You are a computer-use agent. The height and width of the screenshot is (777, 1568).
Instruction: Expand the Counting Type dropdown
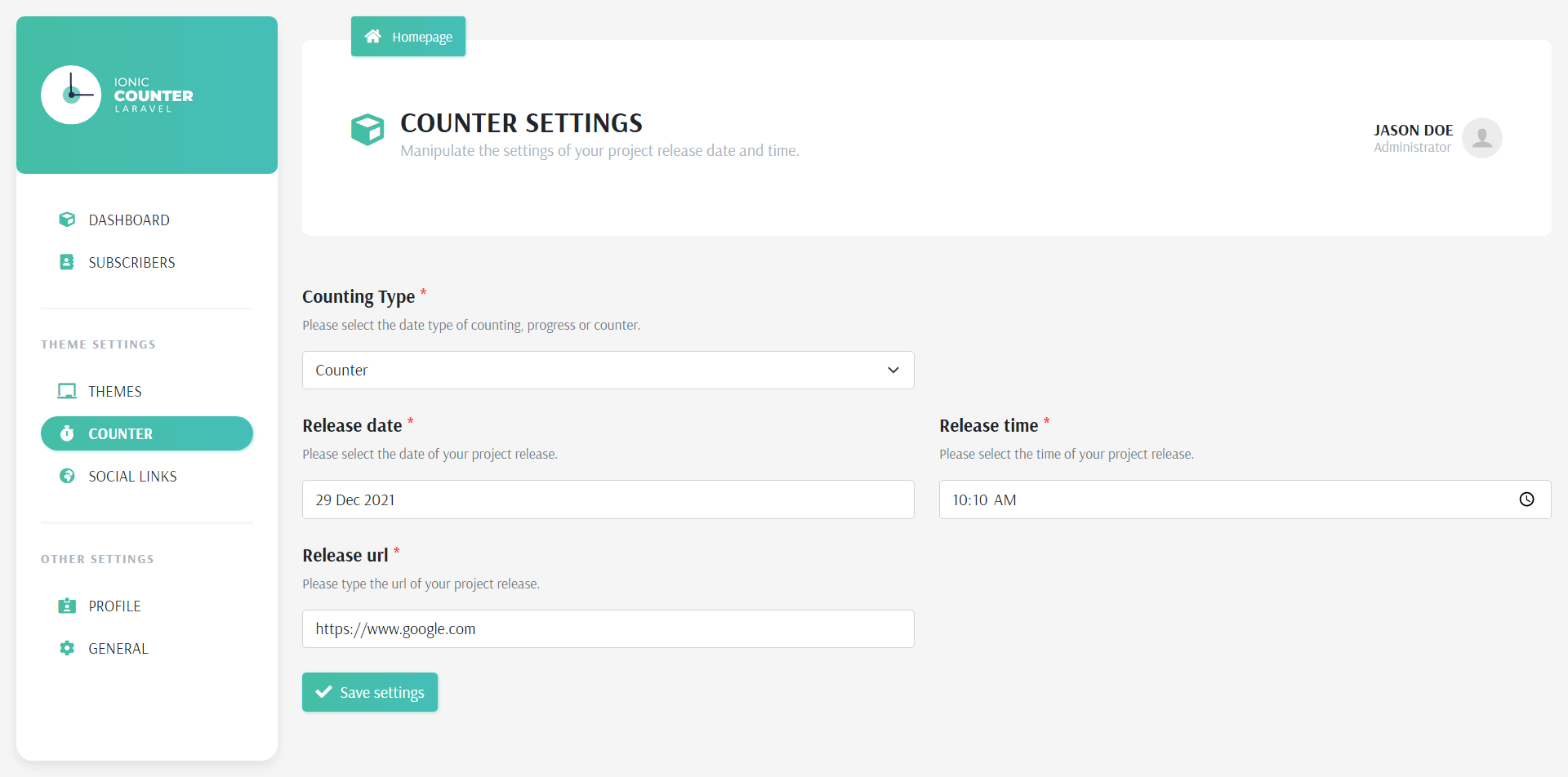point(608,370)
